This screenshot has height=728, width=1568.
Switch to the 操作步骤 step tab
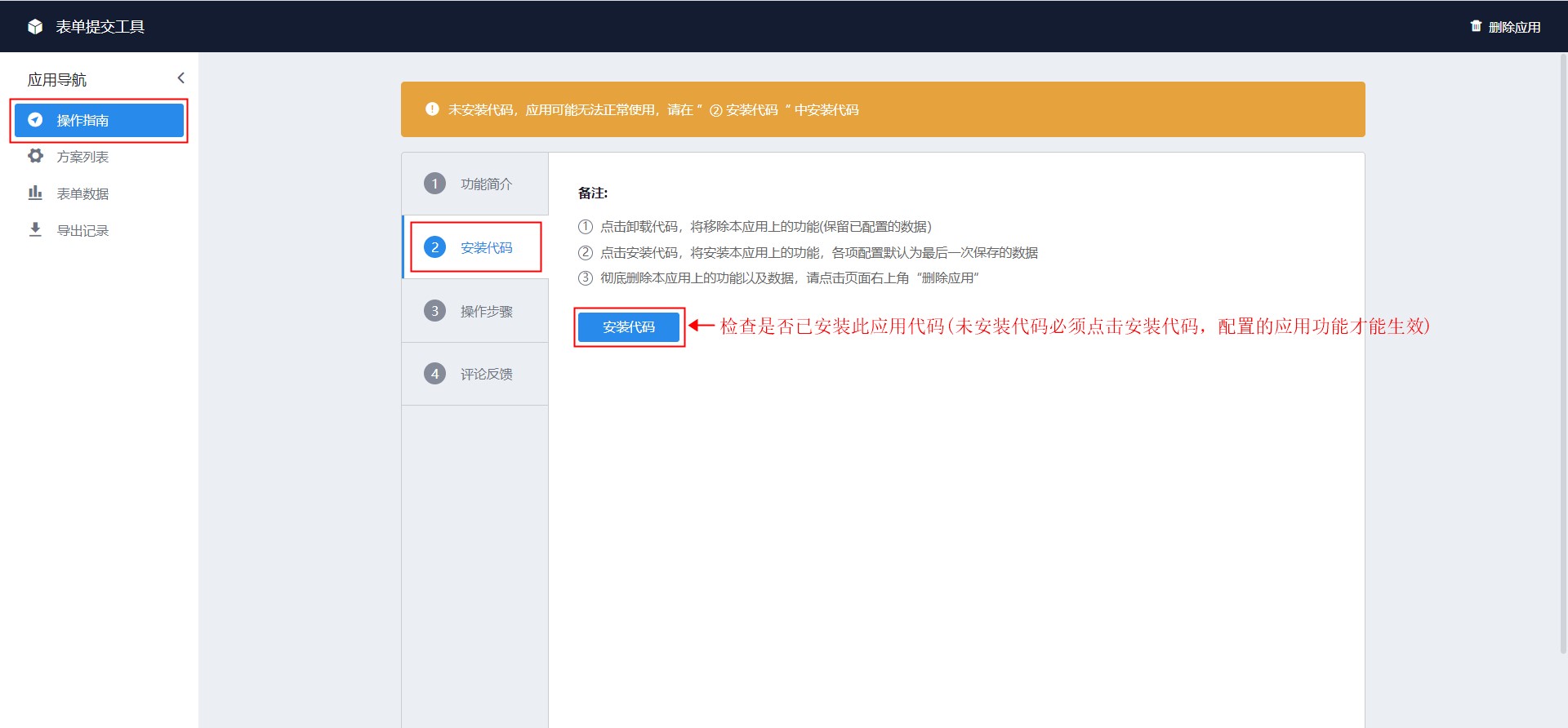[475, 311]
